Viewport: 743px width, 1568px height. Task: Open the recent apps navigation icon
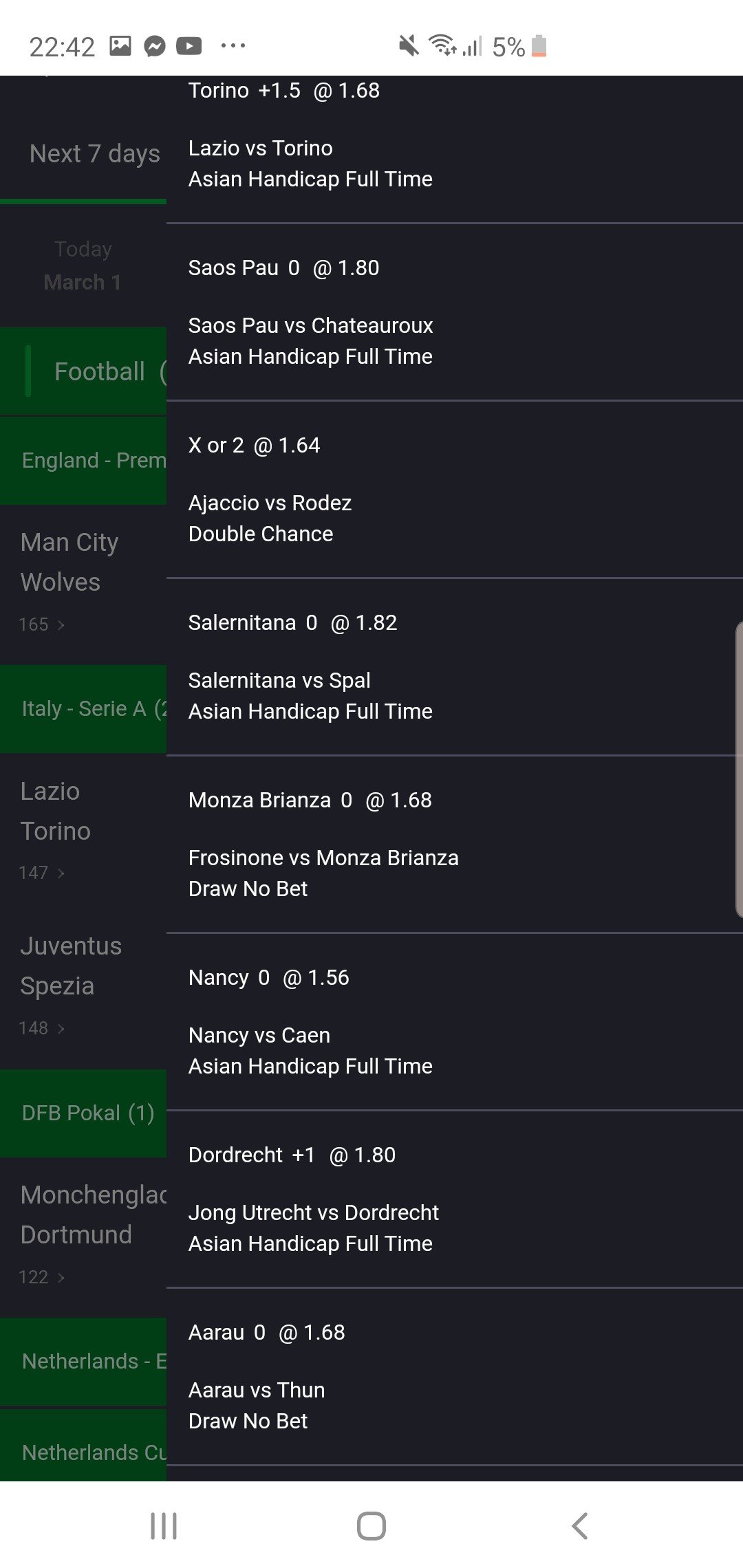[x=164, y=1525]
